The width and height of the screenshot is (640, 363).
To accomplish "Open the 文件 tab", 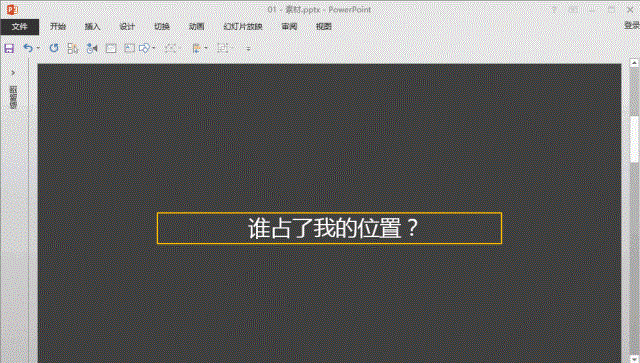I will coord(20,27).
